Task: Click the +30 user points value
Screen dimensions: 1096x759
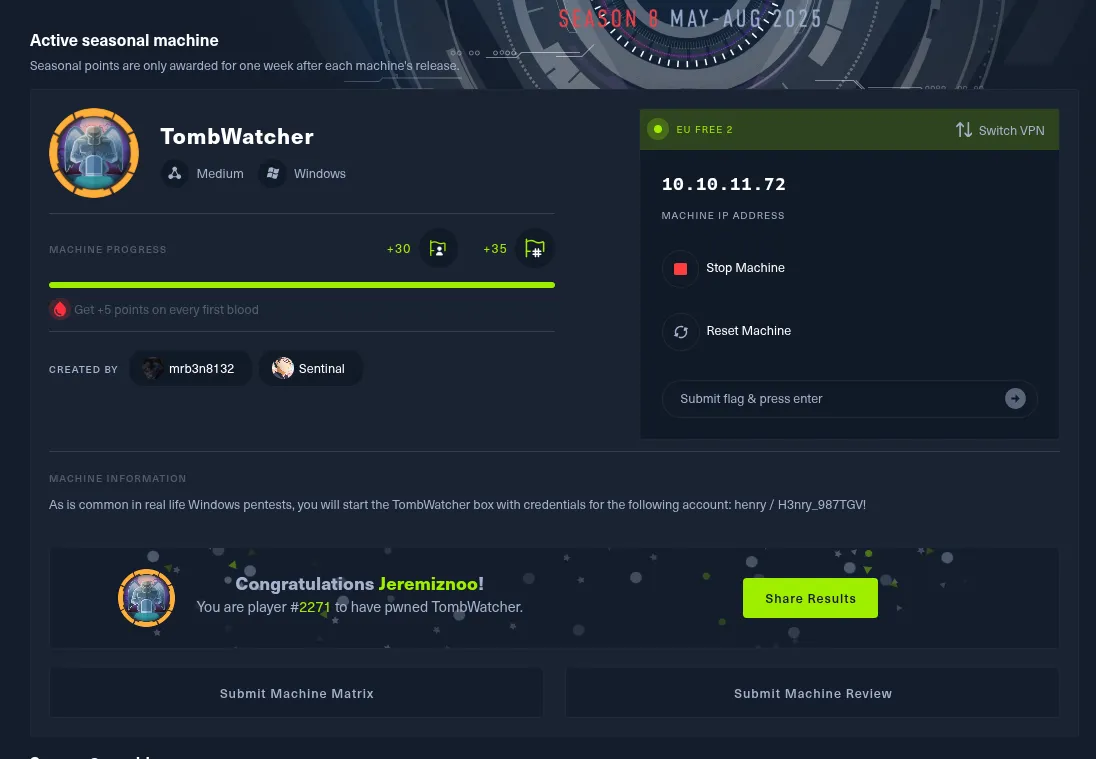Action: click(398, 249)
